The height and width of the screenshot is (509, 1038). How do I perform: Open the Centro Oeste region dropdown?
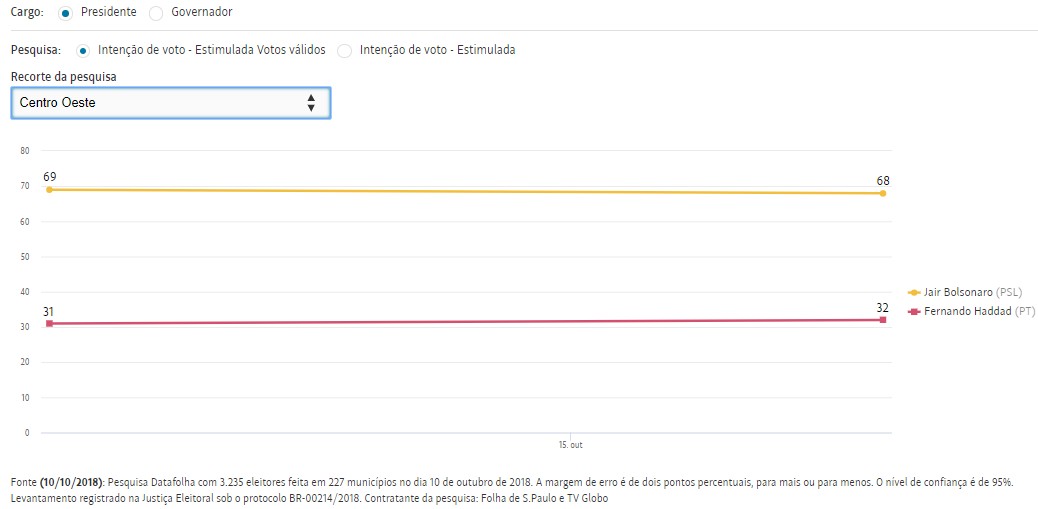170,102
